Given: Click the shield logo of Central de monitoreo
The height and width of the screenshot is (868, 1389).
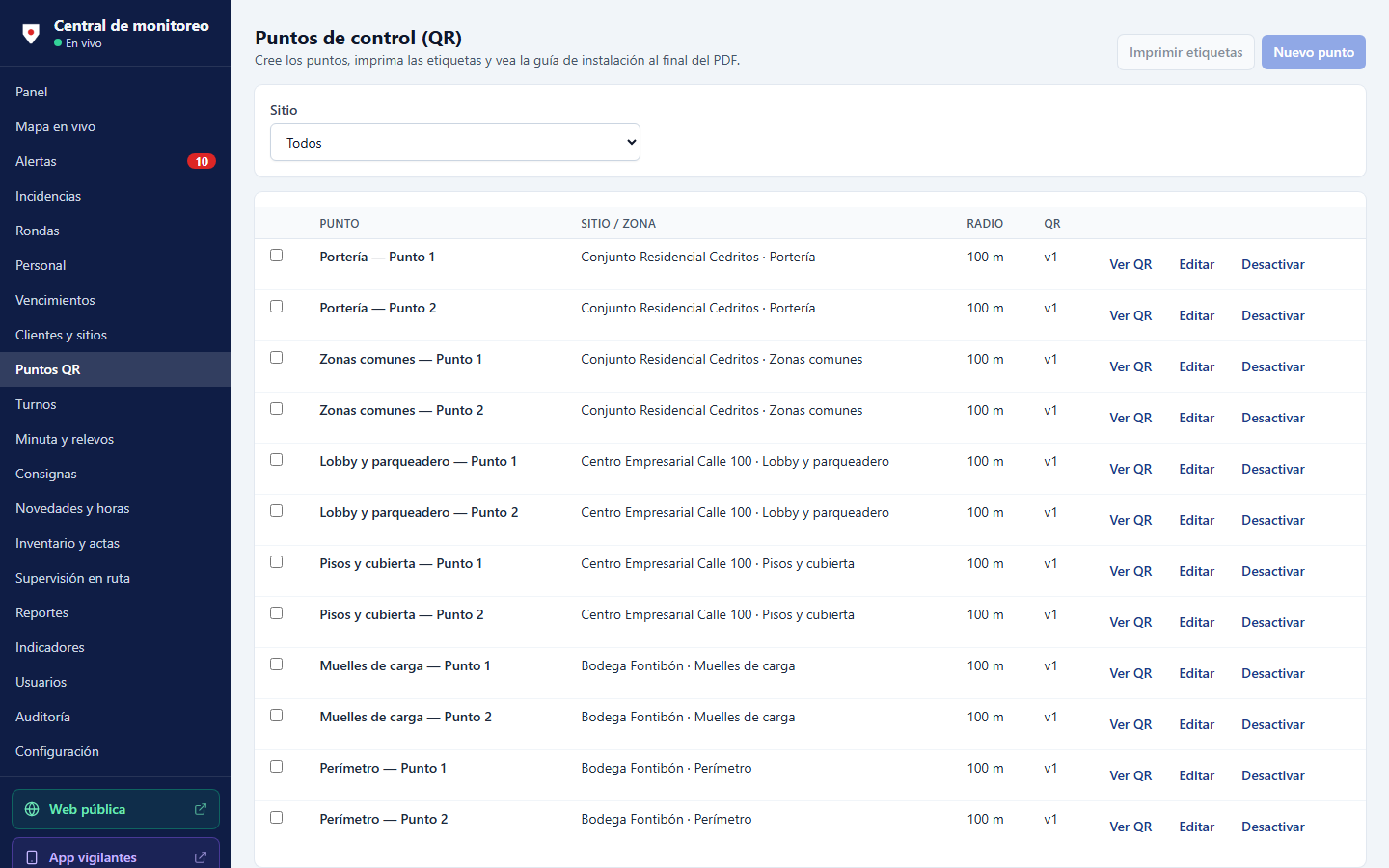Looking at the screenshot, I should coord(31,34).
